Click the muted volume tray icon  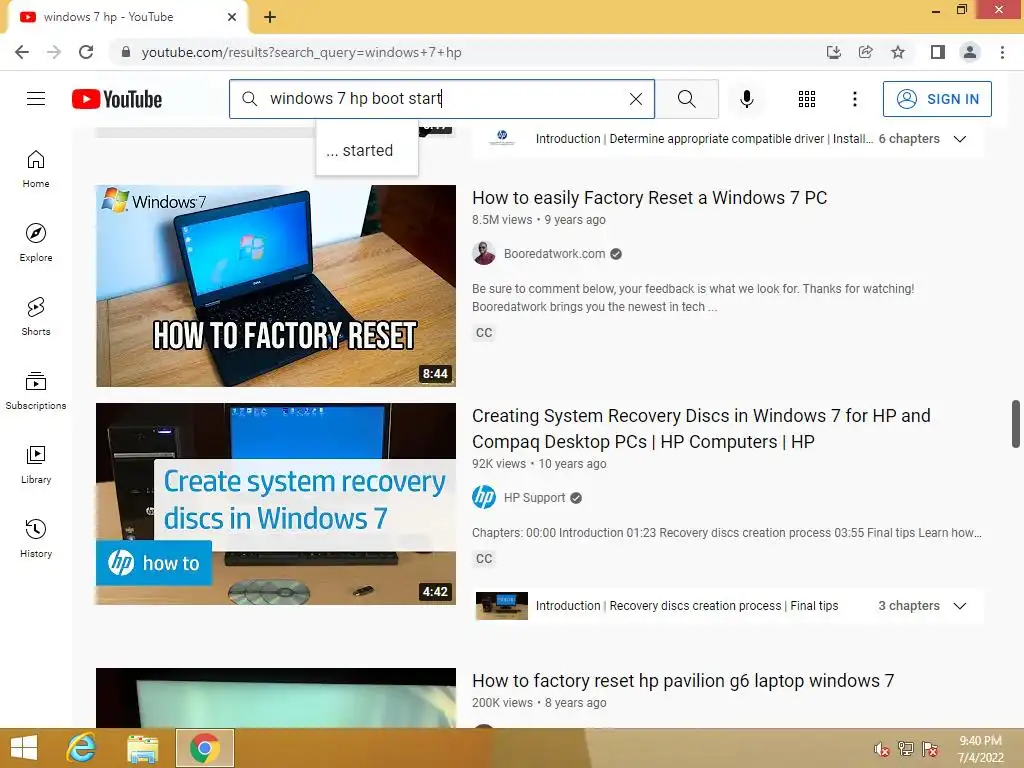pyautogui.click(x=882, y=749)
